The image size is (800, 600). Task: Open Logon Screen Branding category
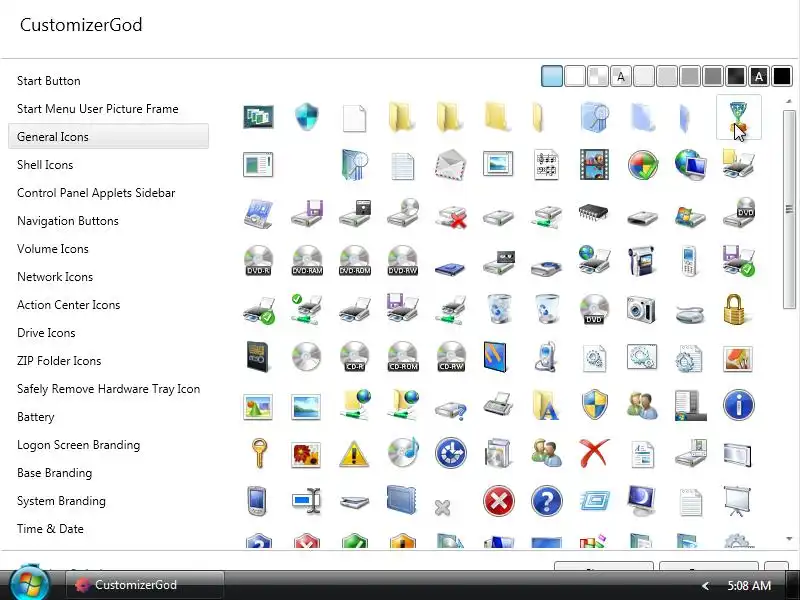78,445
